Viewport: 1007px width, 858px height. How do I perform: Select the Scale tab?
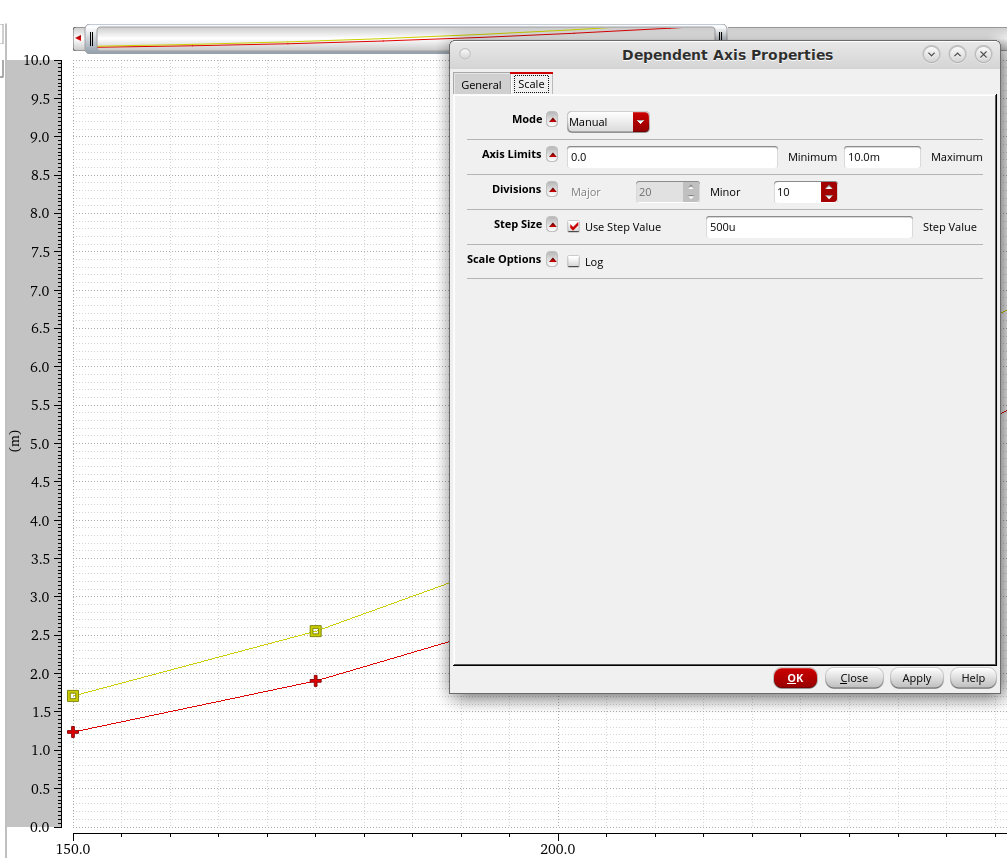coord(531,84)
